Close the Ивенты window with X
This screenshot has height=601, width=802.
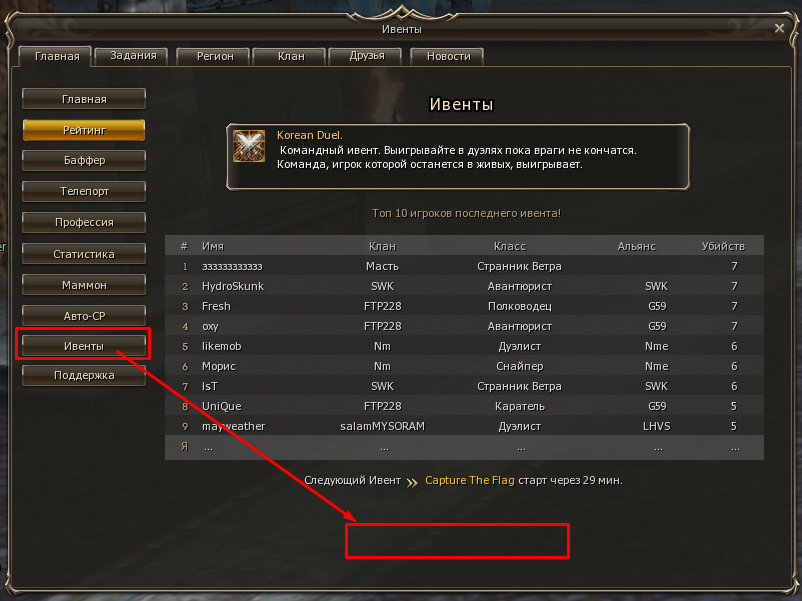tap(779, 29)
